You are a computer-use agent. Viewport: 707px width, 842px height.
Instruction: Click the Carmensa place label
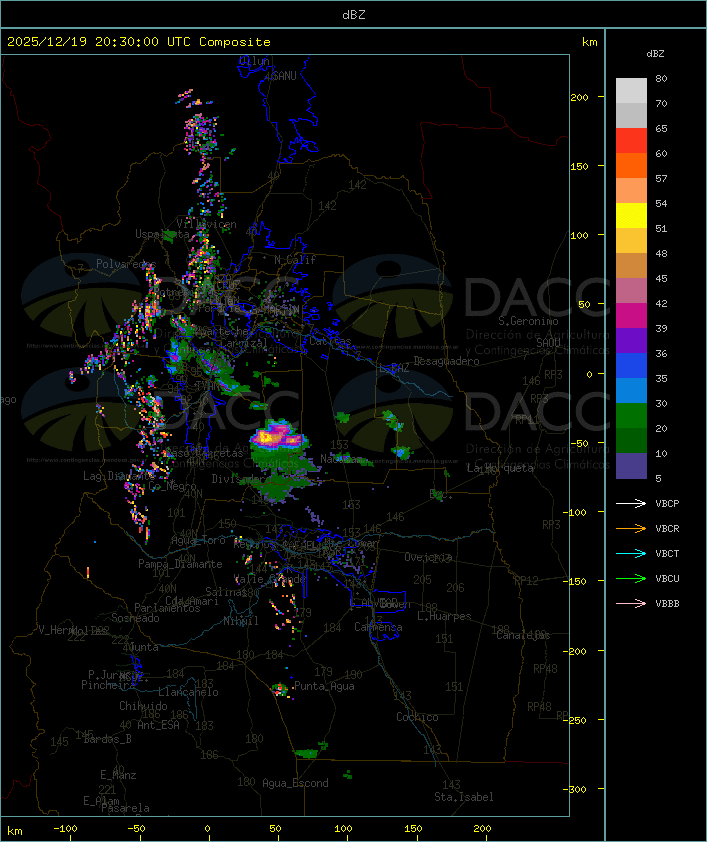coord(378,627)
